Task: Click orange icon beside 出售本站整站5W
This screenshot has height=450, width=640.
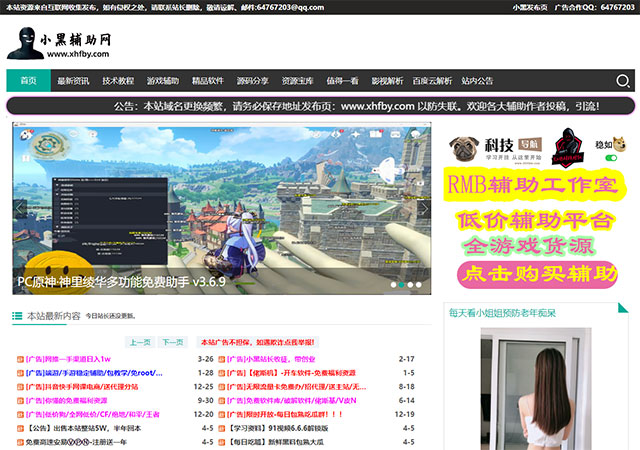Action: click(x=20, y=428)
